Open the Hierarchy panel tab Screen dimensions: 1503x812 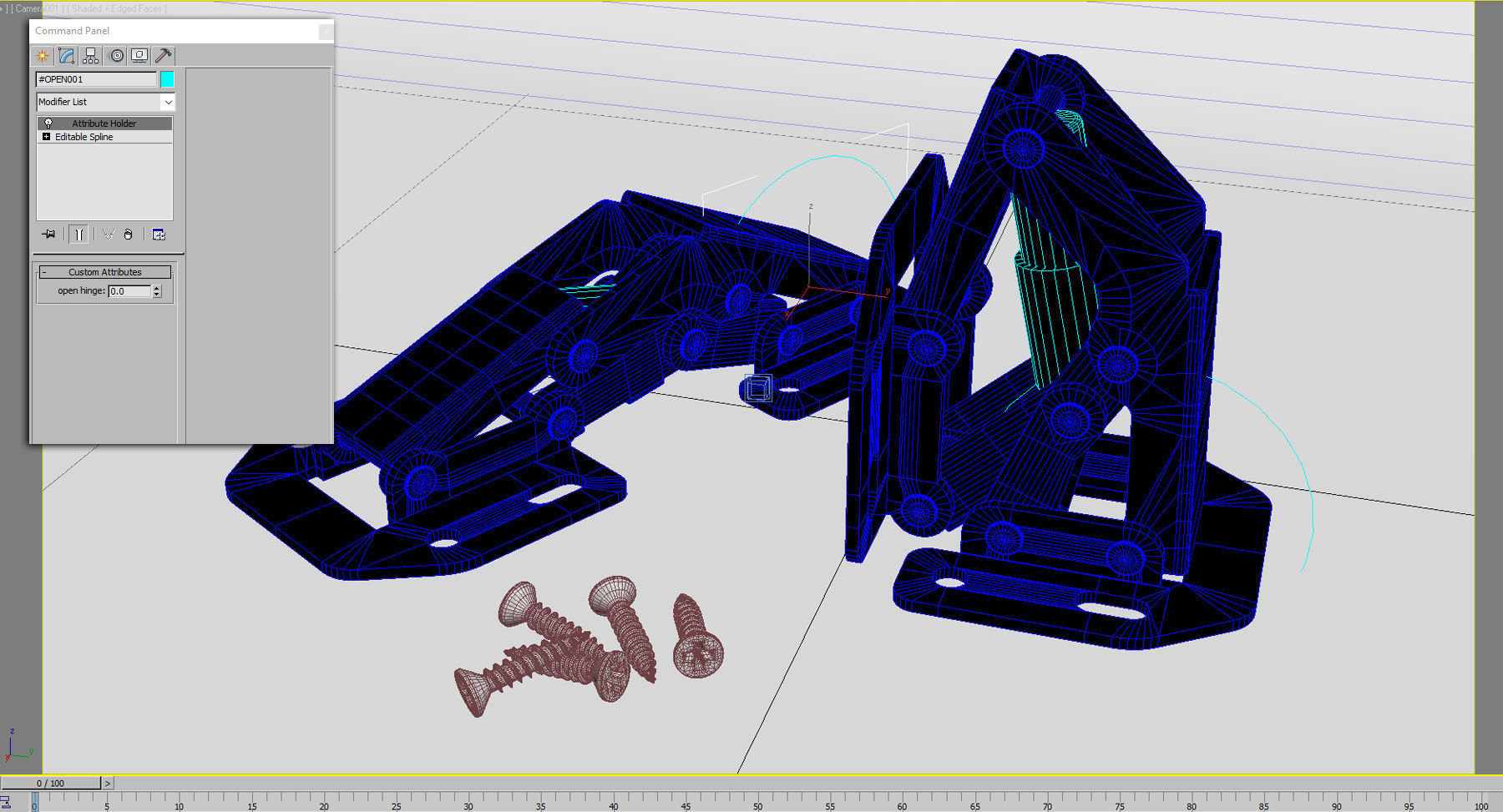coord(91,56)
